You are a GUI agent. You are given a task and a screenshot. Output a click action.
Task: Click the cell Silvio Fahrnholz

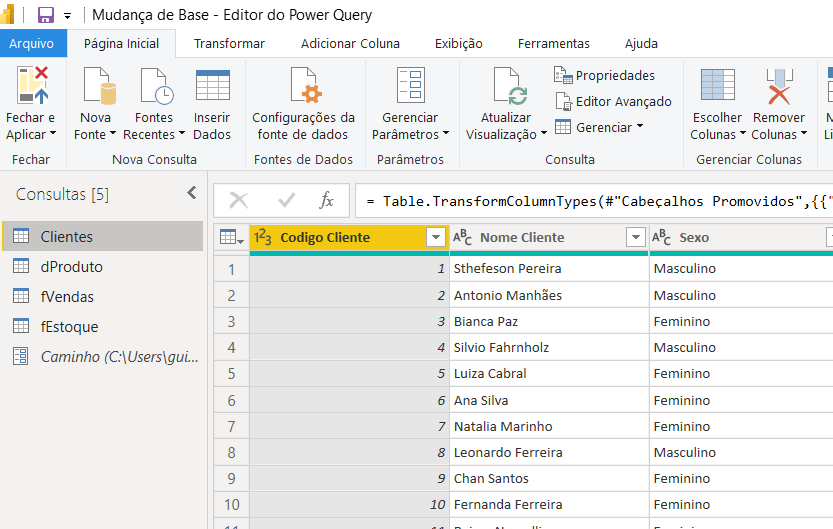click(x=549, y=347)
